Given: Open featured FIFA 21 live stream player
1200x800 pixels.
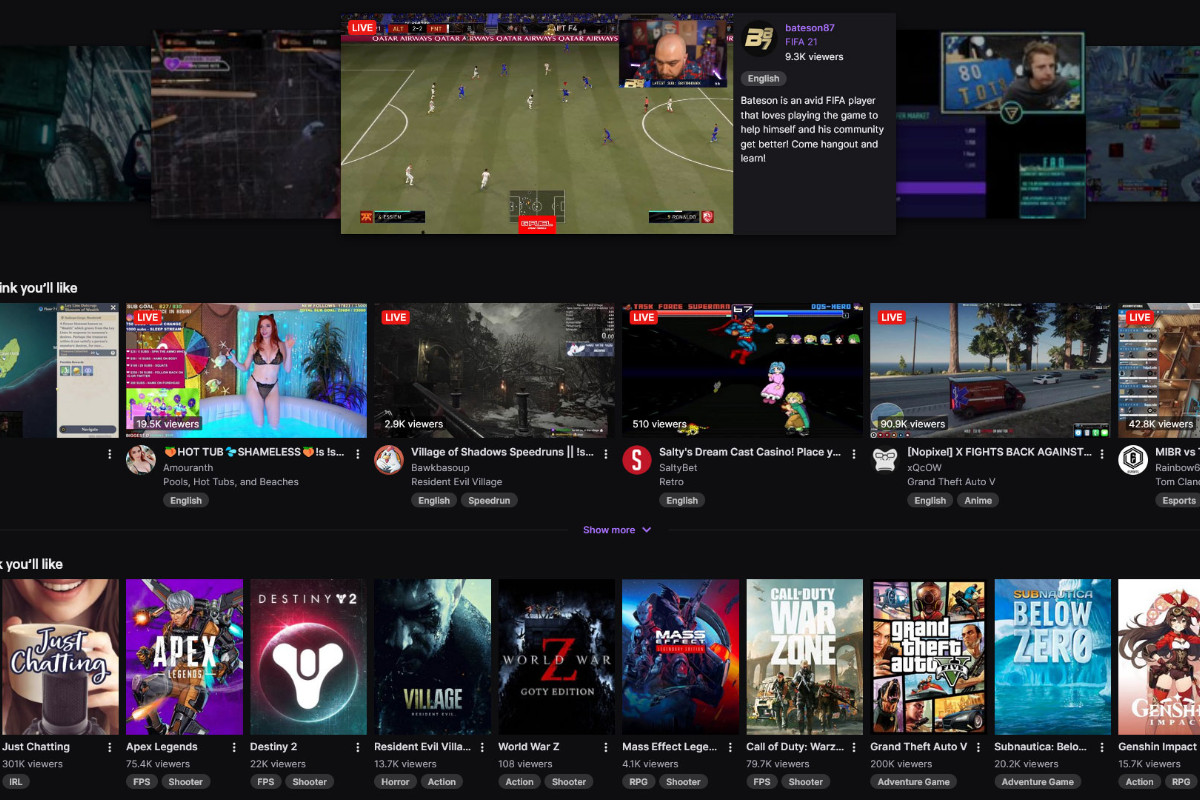Looking at the screenshot, I should (x=537, y=124).
